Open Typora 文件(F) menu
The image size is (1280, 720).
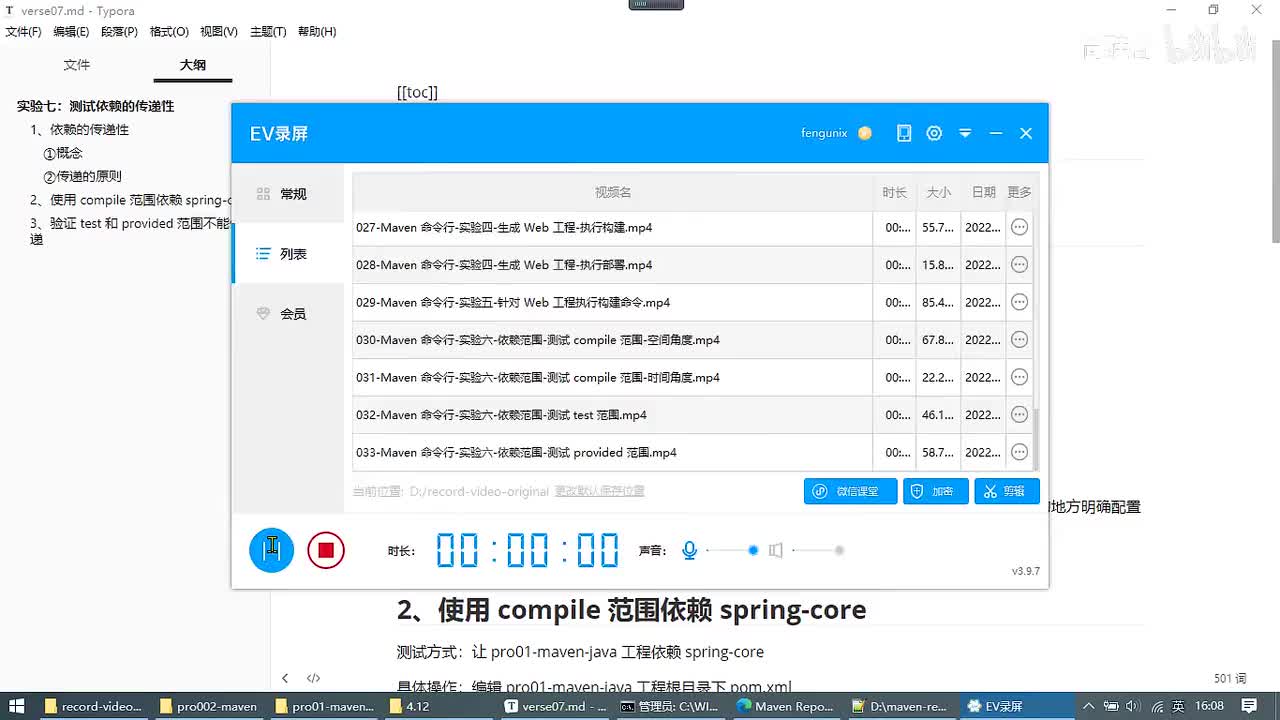pyautogui.click(x=23, y=32)
